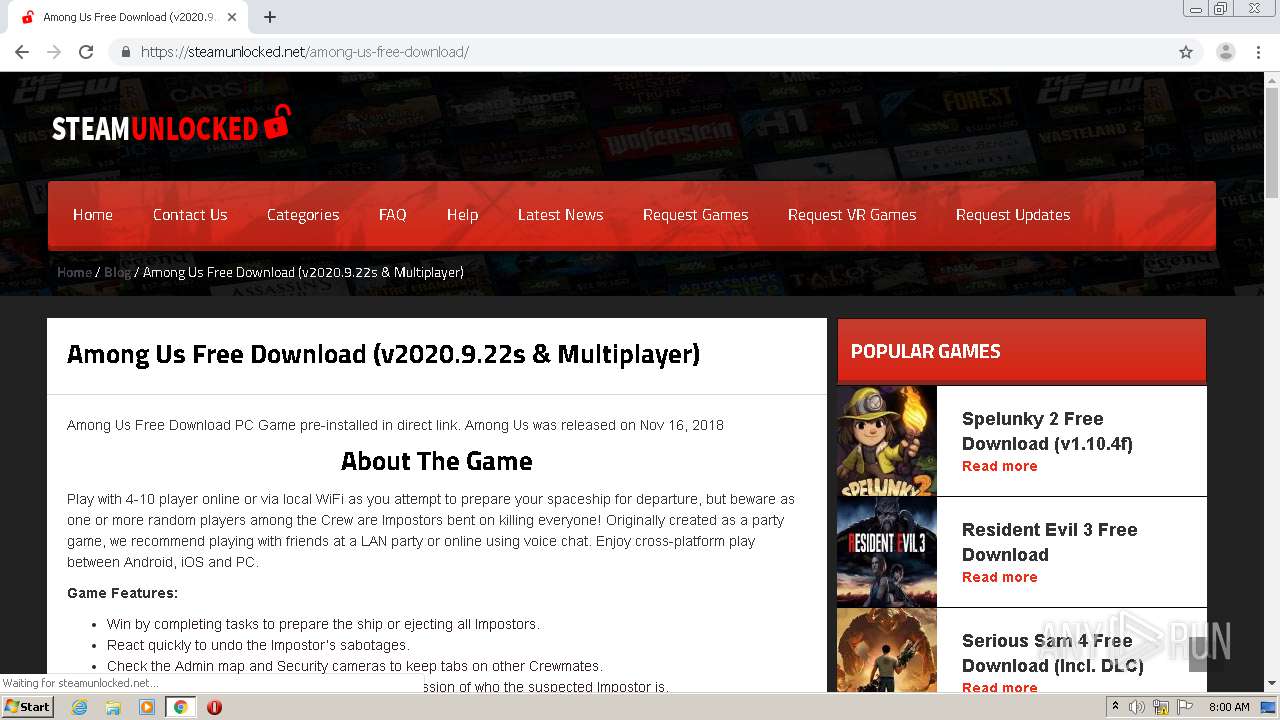This screenshot has width=1280, height=720.
Task: Click the scrollbar down arrow
Action: pyautogui.click(x=1272, y=684)
